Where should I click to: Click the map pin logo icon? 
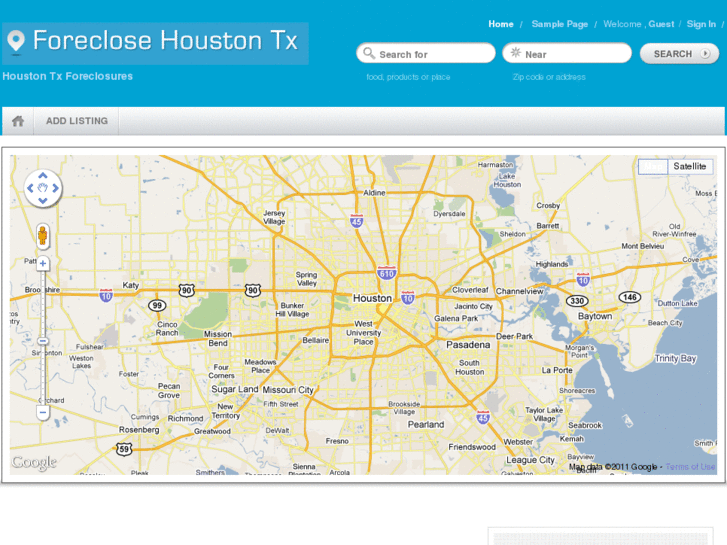(16, 42)
